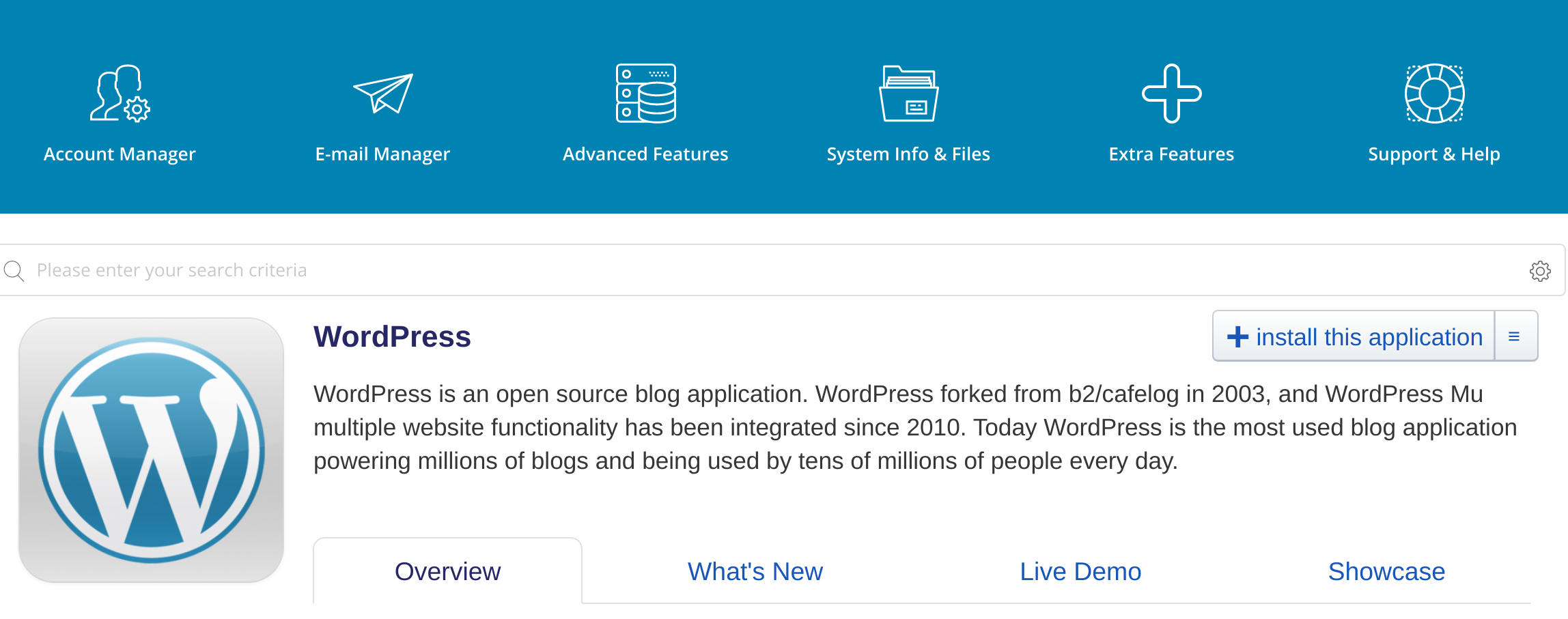Select the E-mail Manager text label
This screenshot has height=619, width=1568.
(x=382, y=154)
